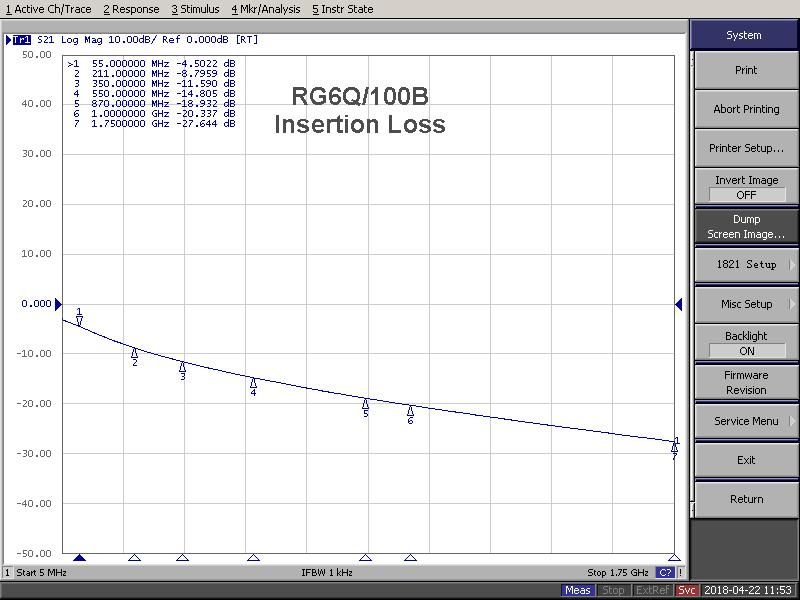Click Abort Printing softkey
800x600 pixels.
746,109
